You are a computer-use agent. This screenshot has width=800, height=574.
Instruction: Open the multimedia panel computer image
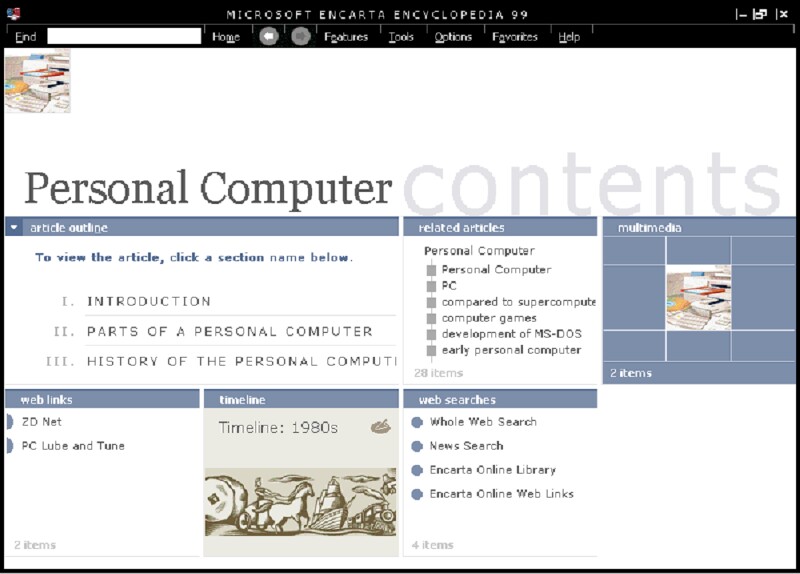coord(698,297)
